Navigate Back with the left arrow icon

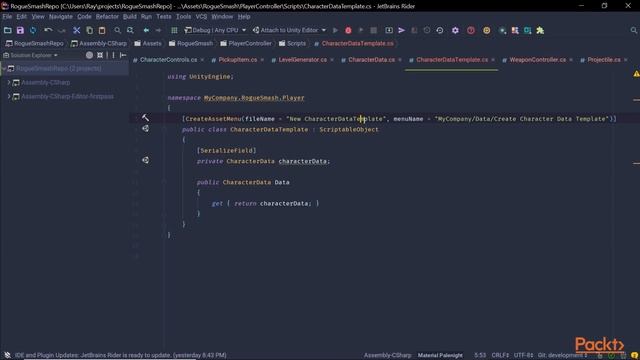coord(146,30)
